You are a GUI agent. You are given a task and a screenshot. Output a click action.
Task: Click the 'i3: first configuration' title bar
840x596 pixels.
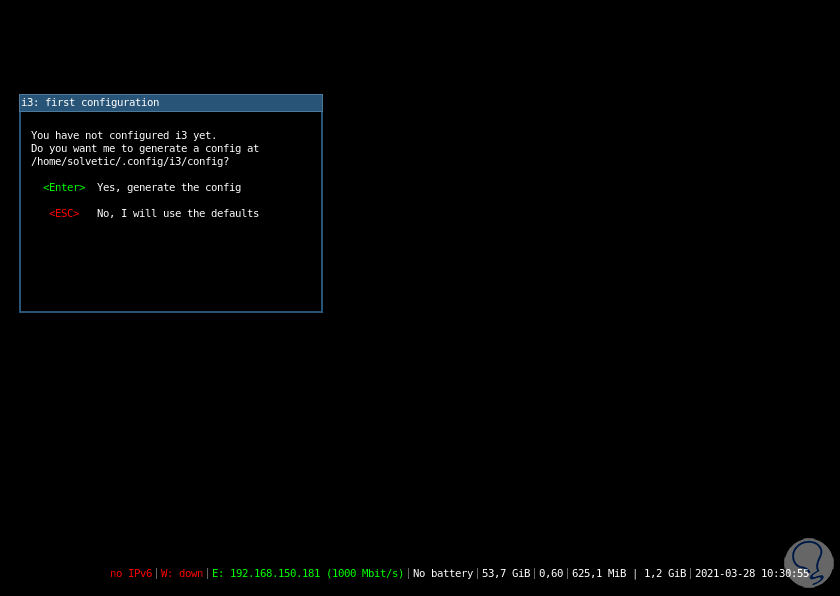click(171, 103)
